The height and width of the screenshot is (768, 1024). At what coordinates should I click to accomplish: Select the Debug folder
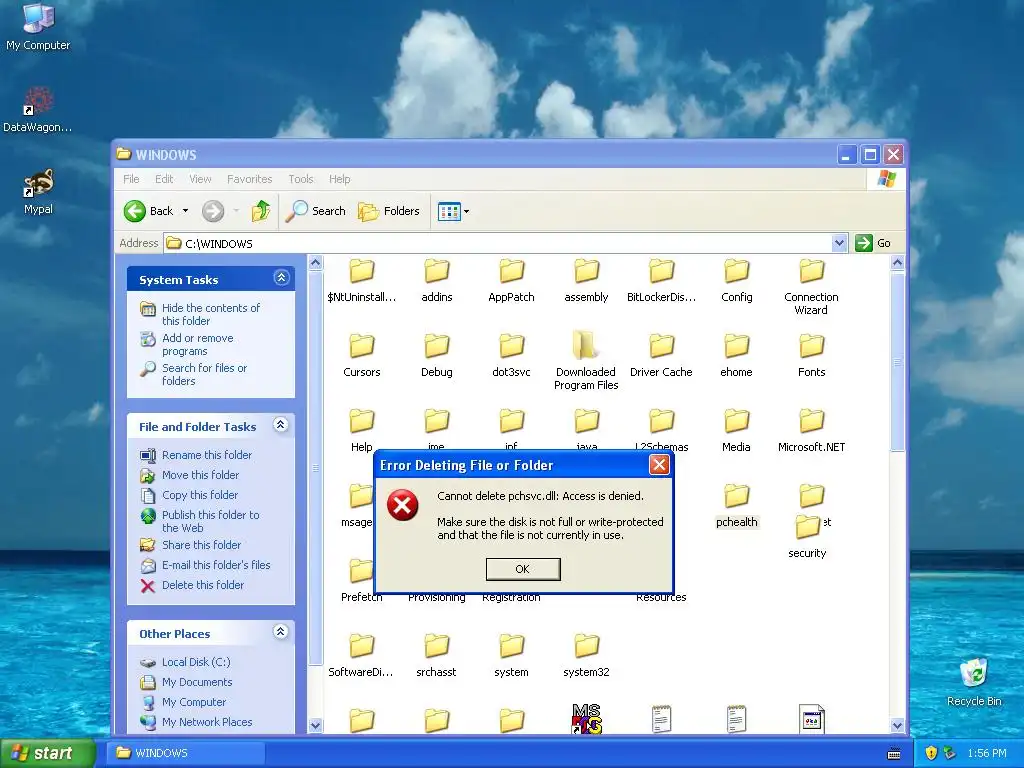tap(436, 356)
